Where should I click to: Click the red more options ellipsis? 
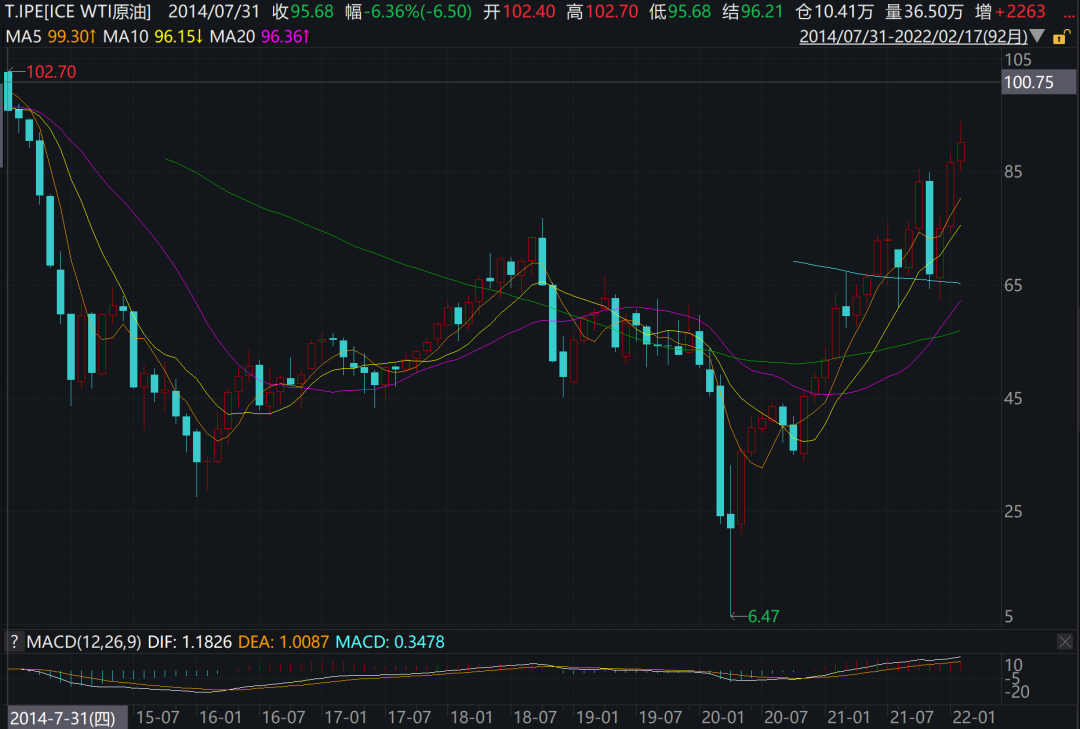(x=1066, y=12)
